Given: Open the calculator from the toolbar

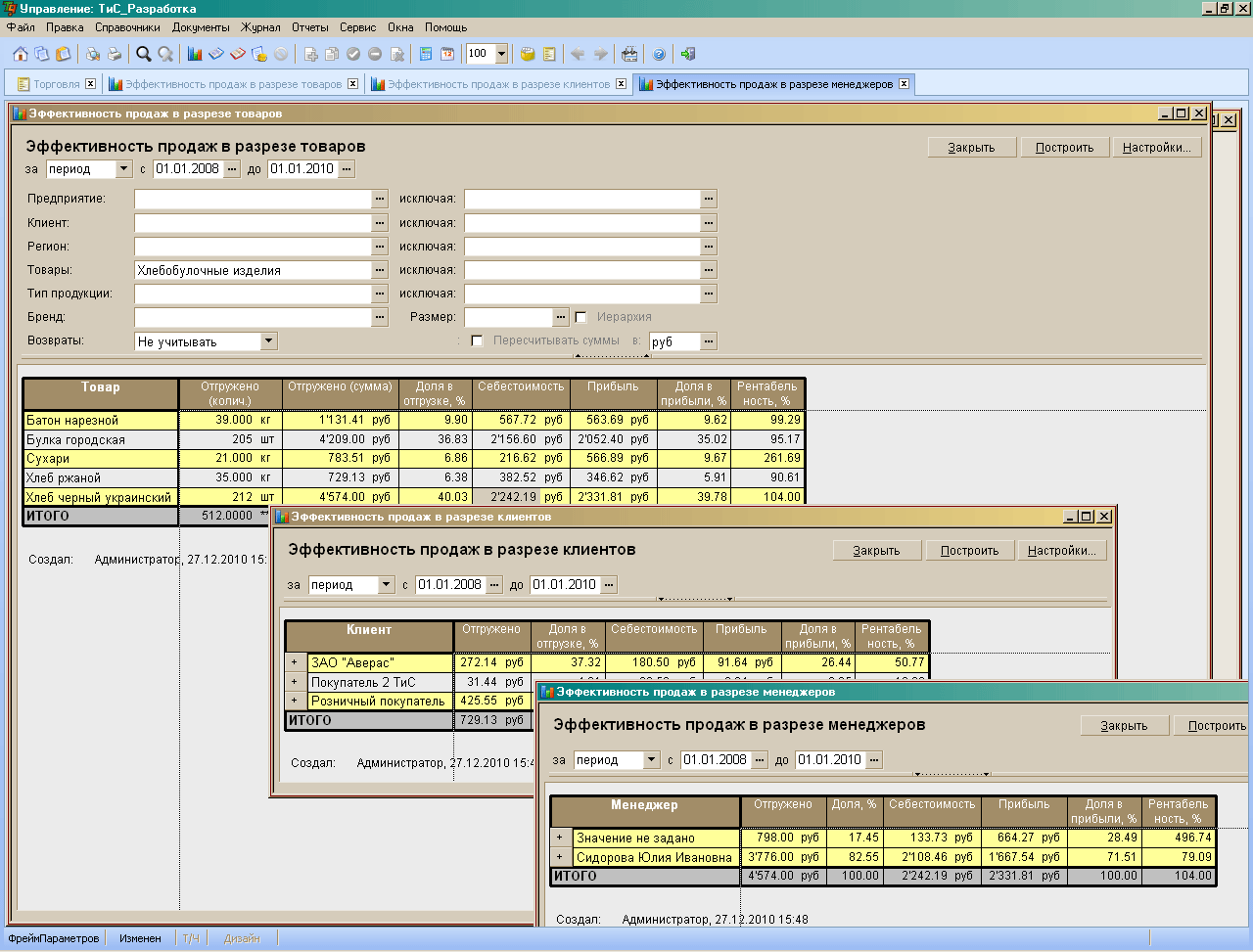Looking at the screenshot, I should click(426, 54).
